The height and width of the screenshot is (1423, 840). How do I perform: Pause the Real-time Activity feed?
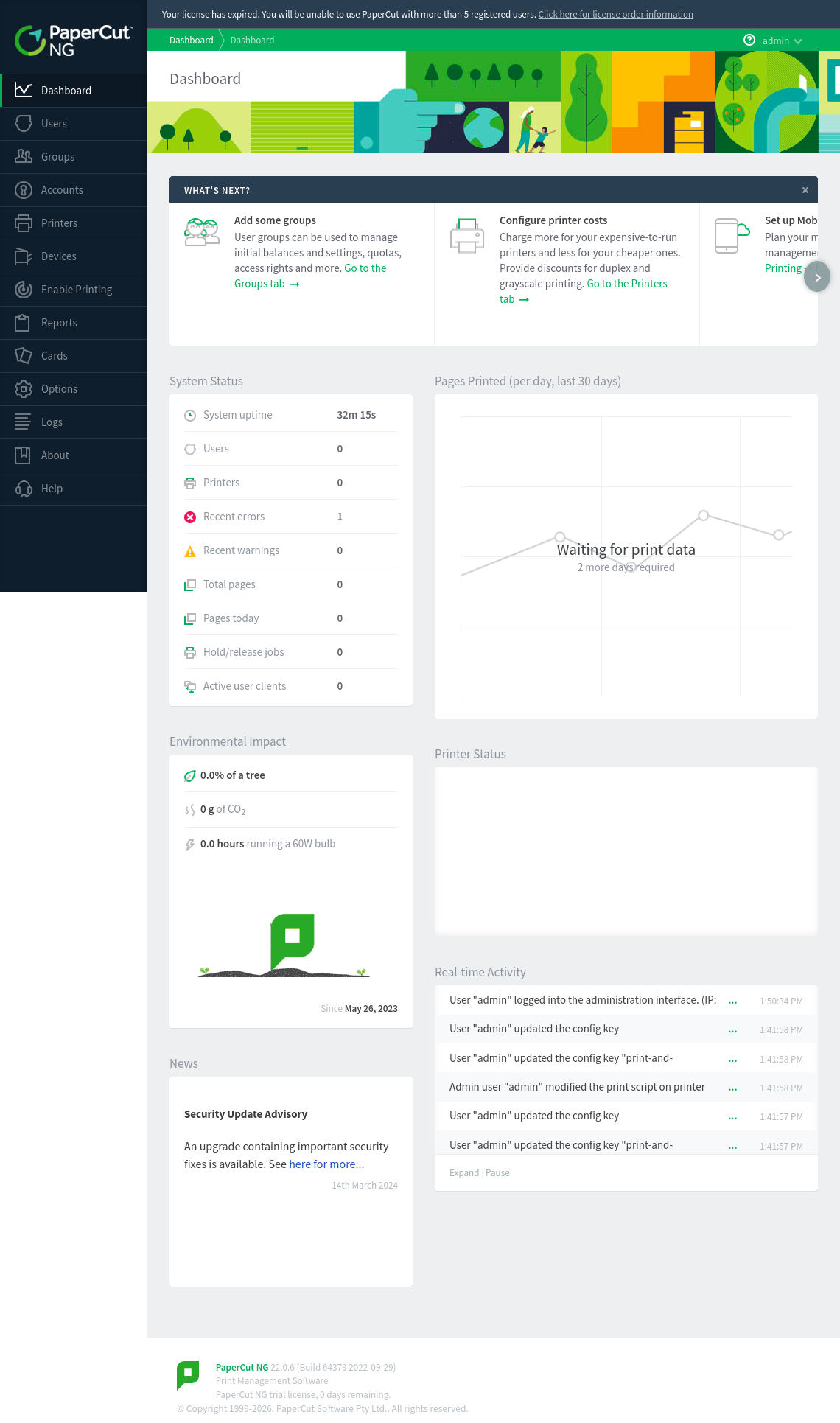(497, 1173)
